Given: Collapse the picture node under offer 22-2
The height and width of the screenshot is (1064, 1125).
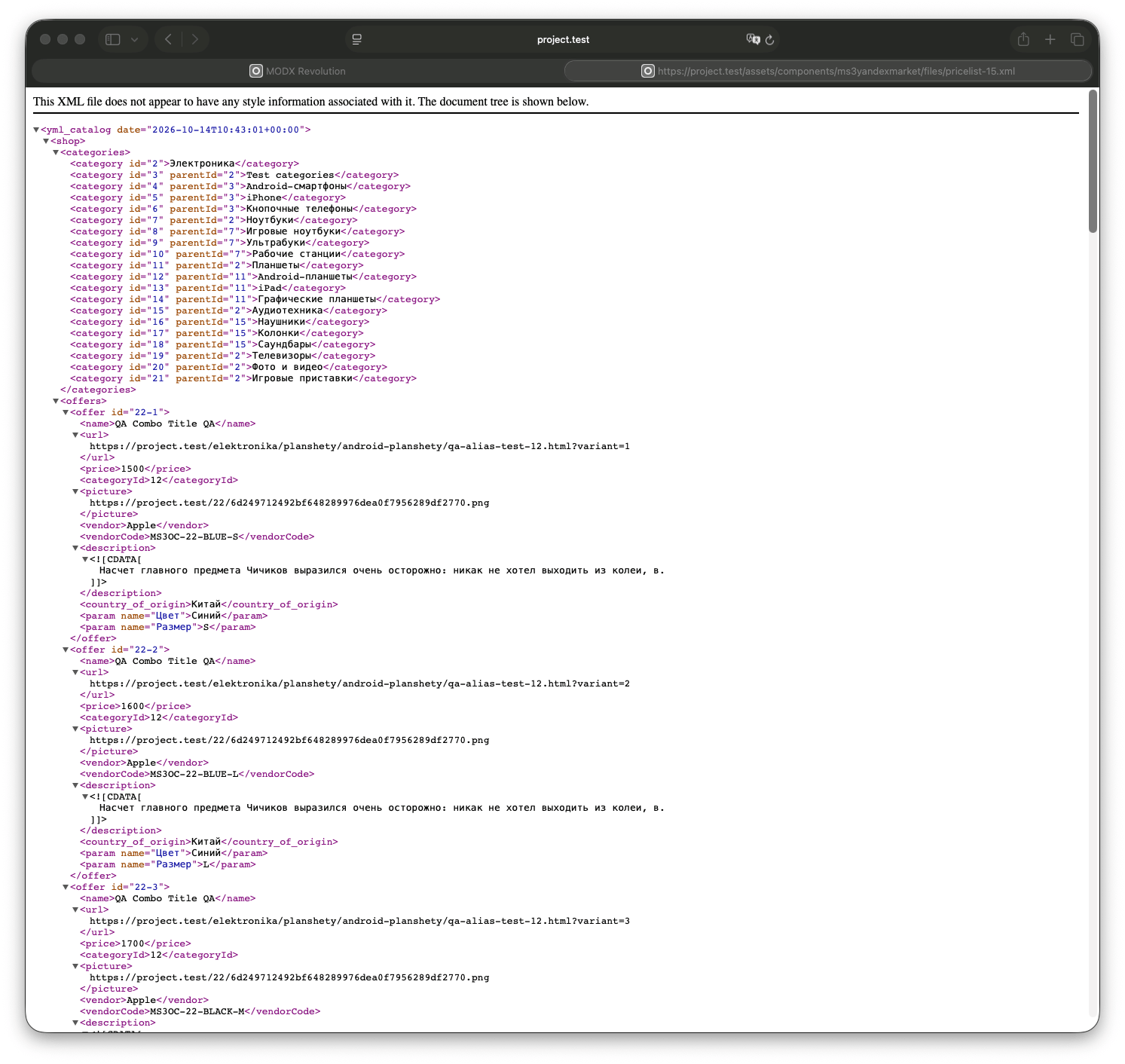Looking at the screenshot, I should click(75, 729).
